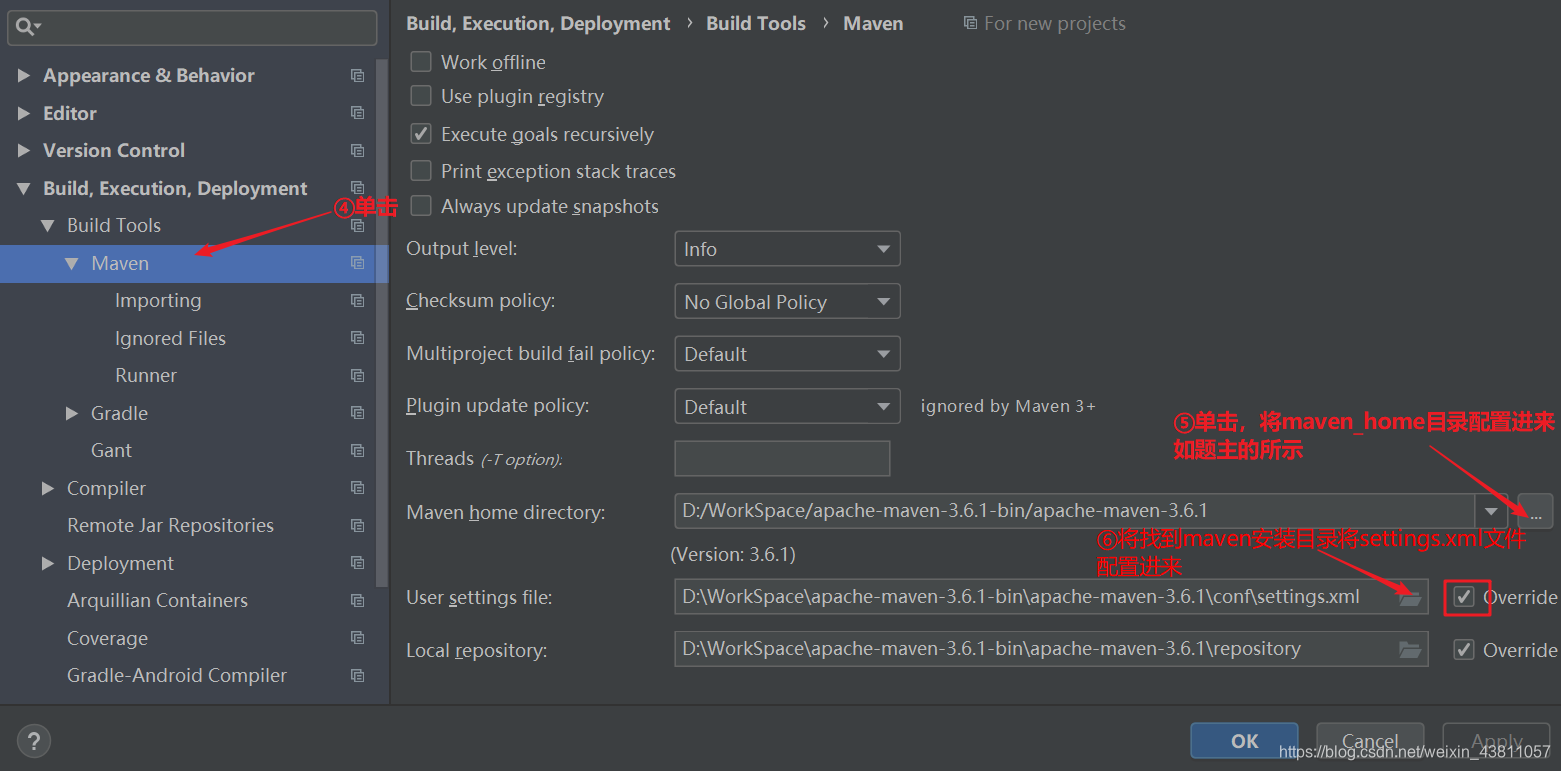Expand Gradle tree node arrow
The width and height of the screenshot is (1561, 771).
pos(72,413)
